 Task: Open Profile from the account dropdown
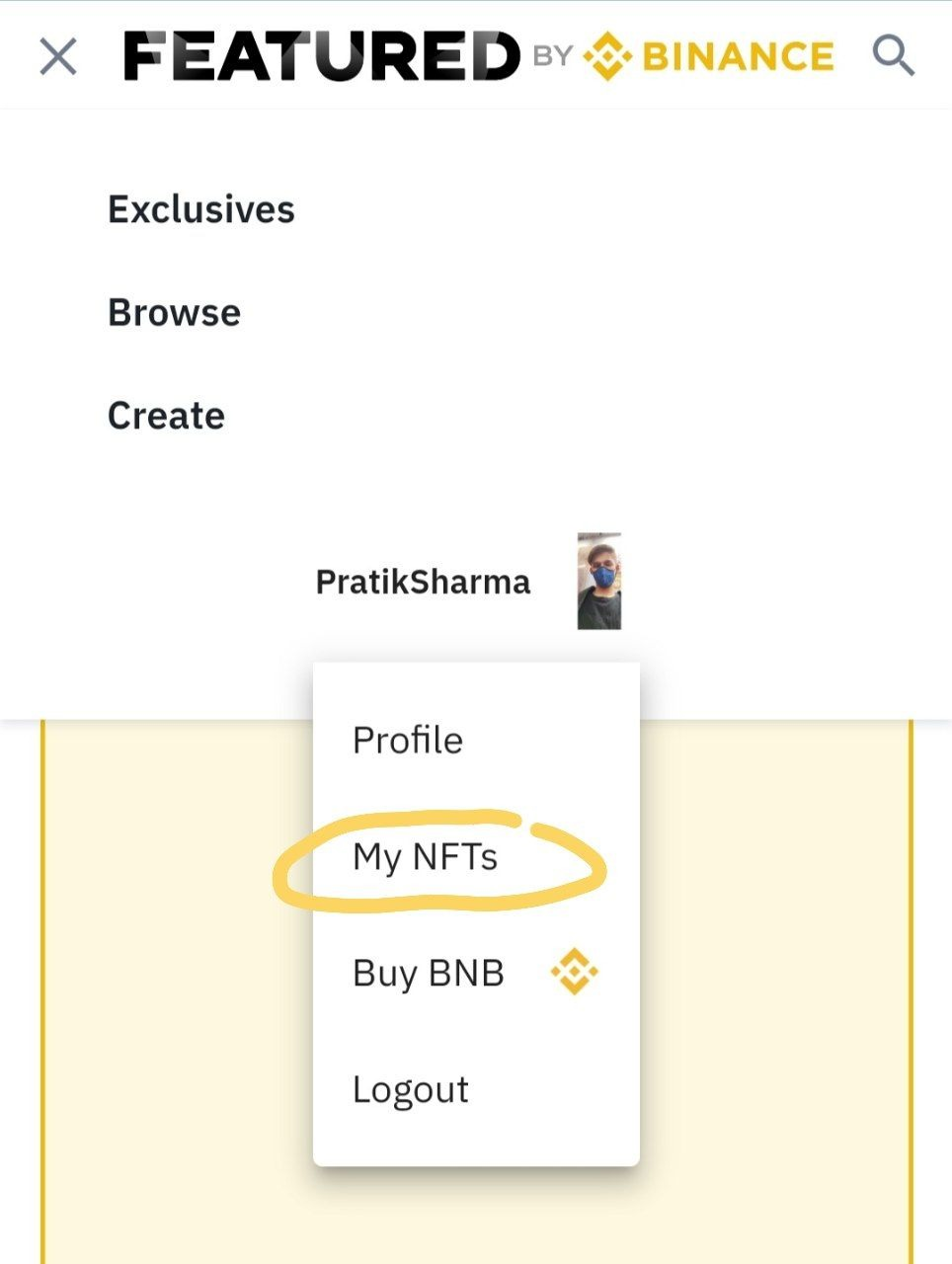coord(408,741)
